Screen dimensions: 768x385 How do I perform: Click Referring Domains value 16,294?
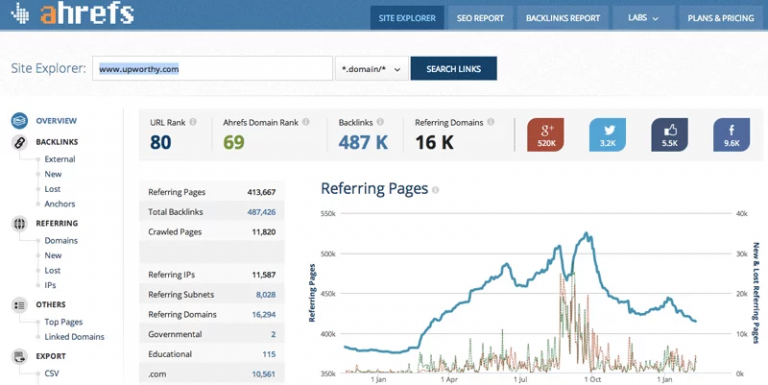click(x=264, y=314)
